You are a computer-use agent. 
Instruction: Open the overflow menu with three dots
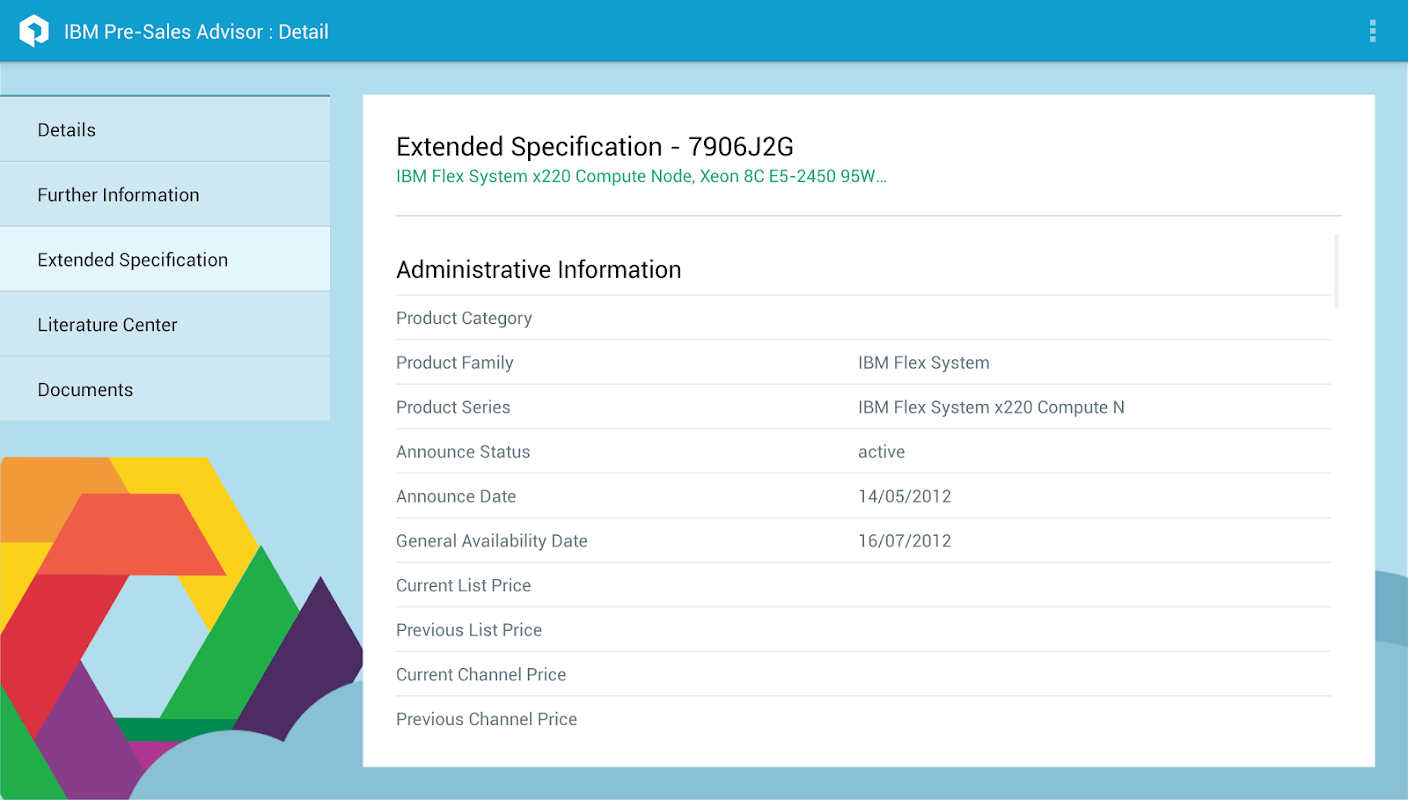click(x=1373, y=31)
